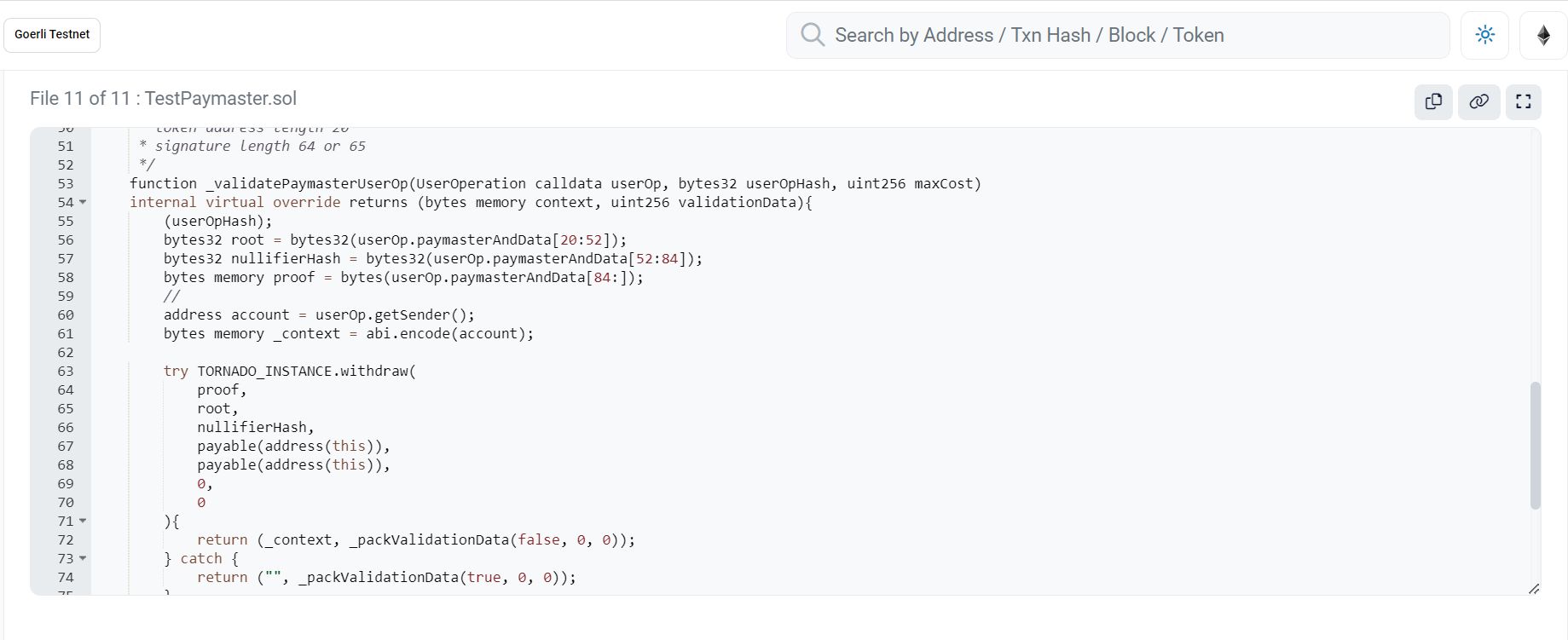Click 'root,' argument on line 65
The width and height of the screenshot is (1568, 640).
coord(217,408)
